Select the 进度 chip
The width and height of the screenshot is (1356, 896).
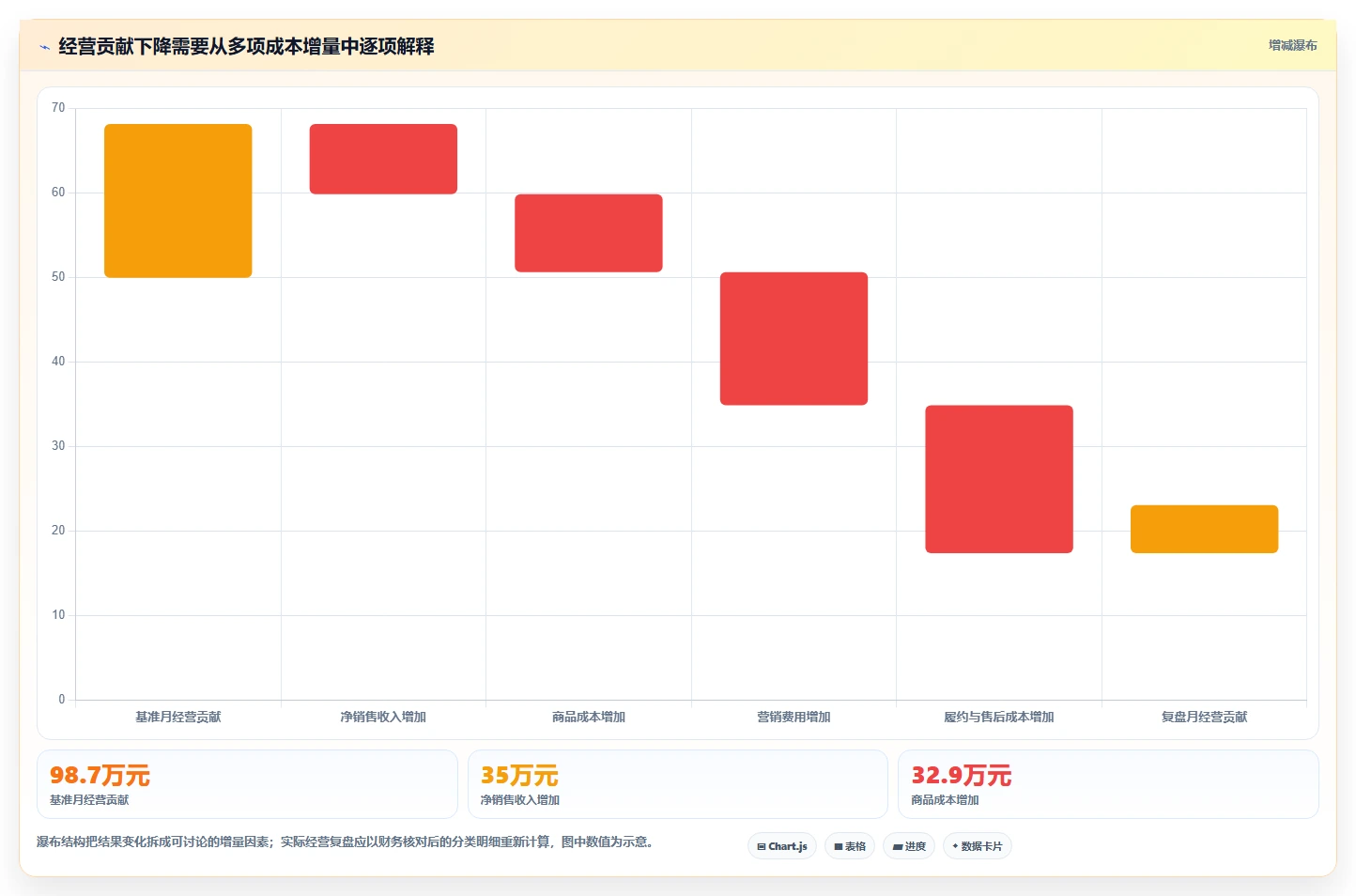(x=909, y=846)
